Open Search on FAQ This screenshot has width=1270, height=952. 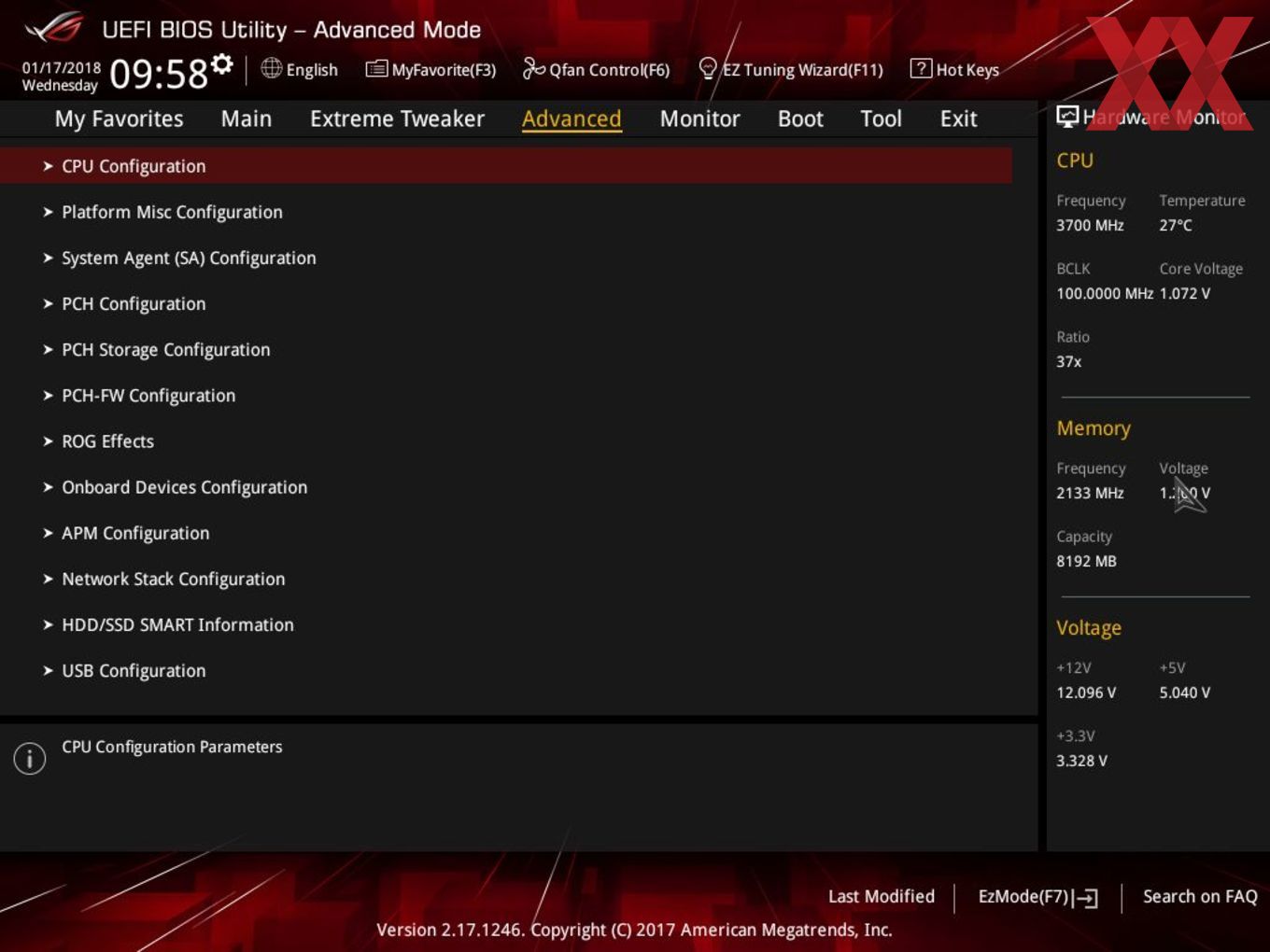[1200, 896]
